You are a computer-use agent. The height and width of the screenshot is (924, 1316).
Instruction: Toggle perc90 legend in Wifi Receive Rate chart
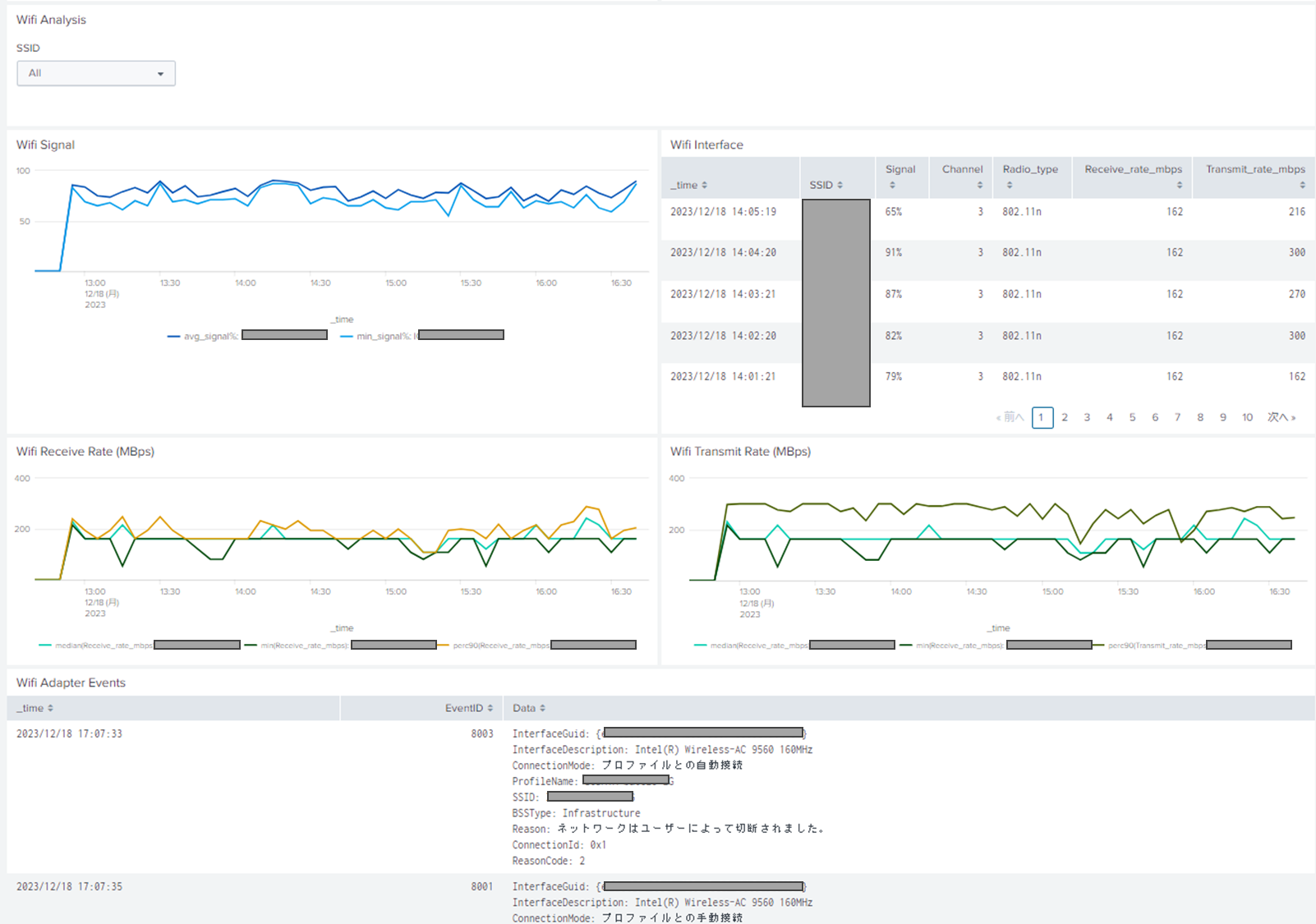[x=537, y=645]
